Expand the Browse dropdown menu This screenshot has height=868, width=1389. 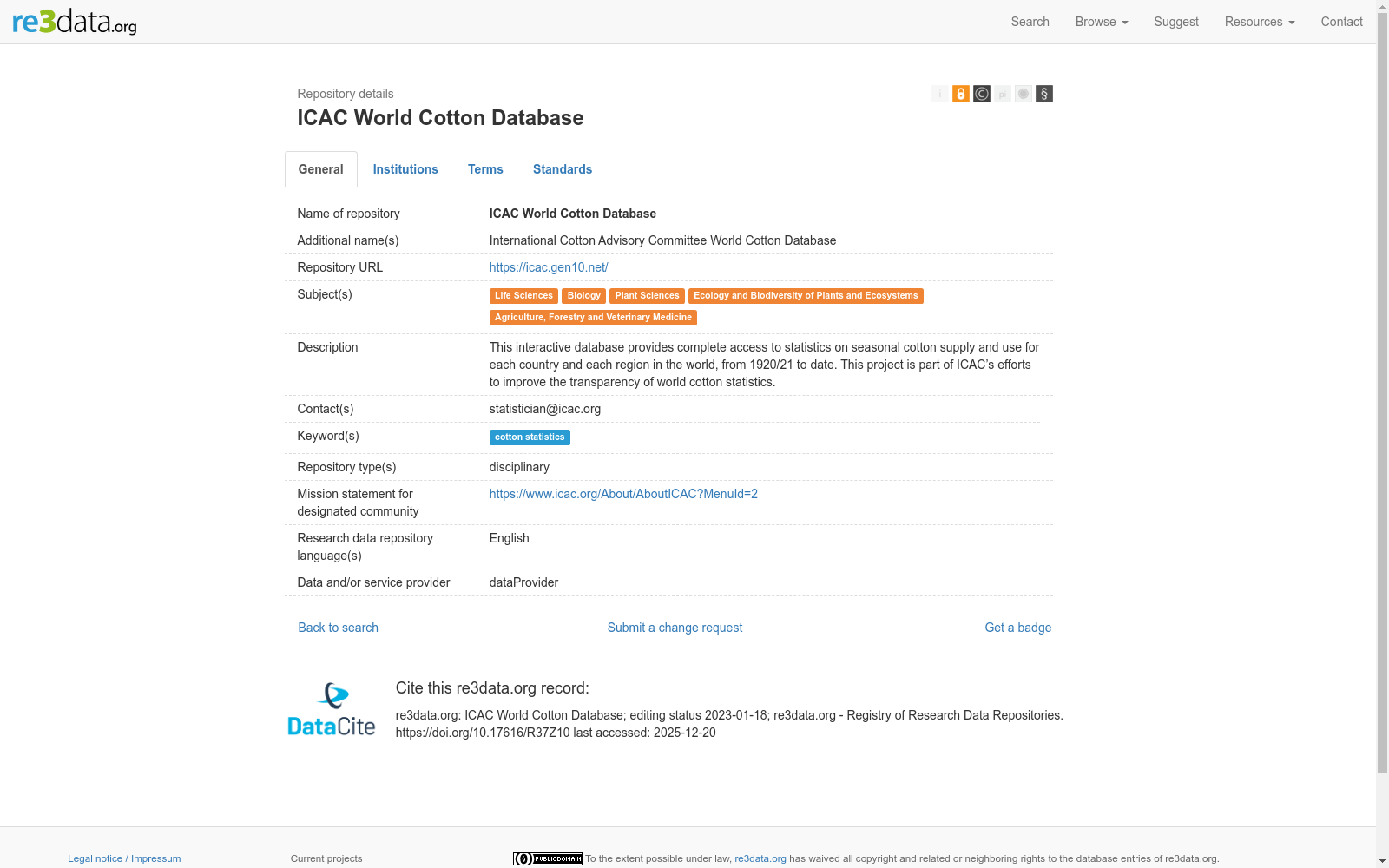click(1101, 22)
